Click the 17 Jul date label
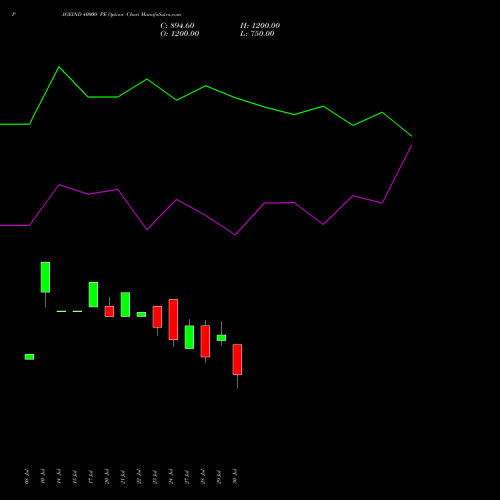 click(x=91, y=476)
